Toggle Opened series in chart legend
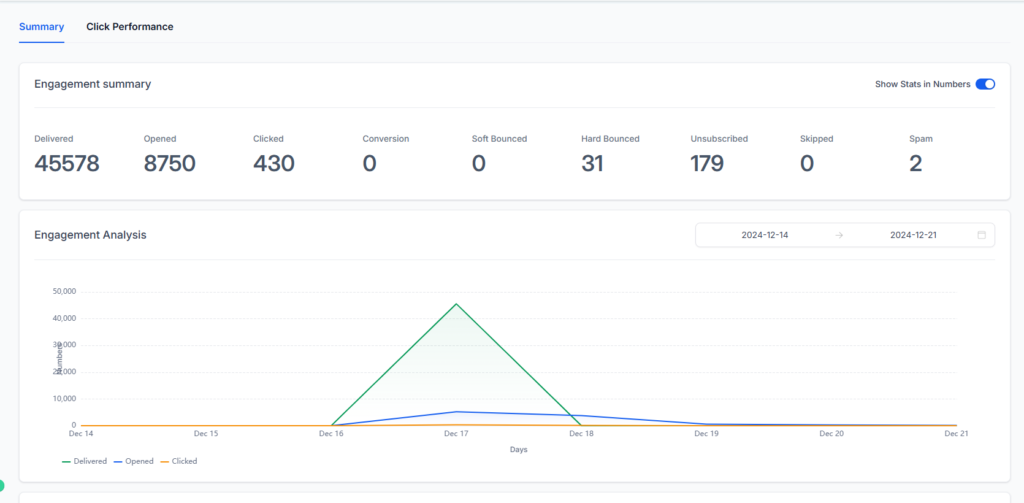 pos(134,461)
